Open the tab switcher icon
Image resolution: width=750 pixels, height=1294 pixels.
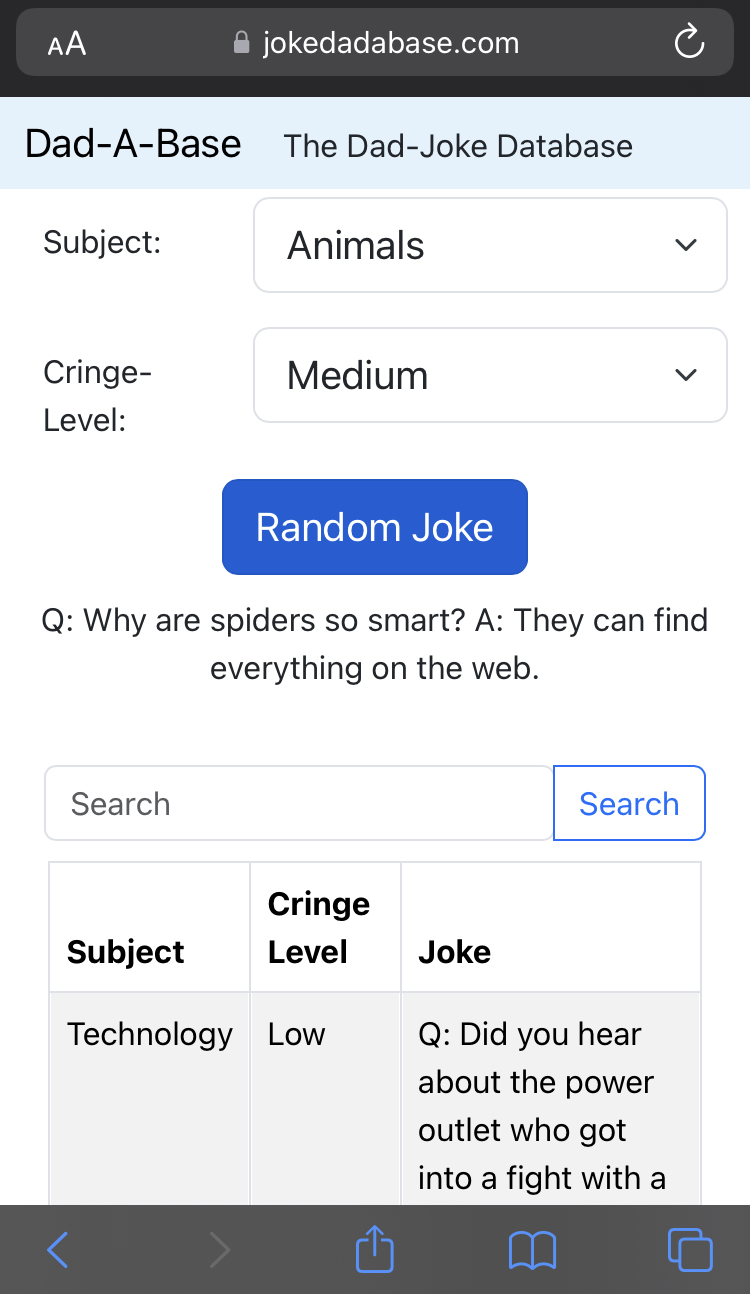690,1249
